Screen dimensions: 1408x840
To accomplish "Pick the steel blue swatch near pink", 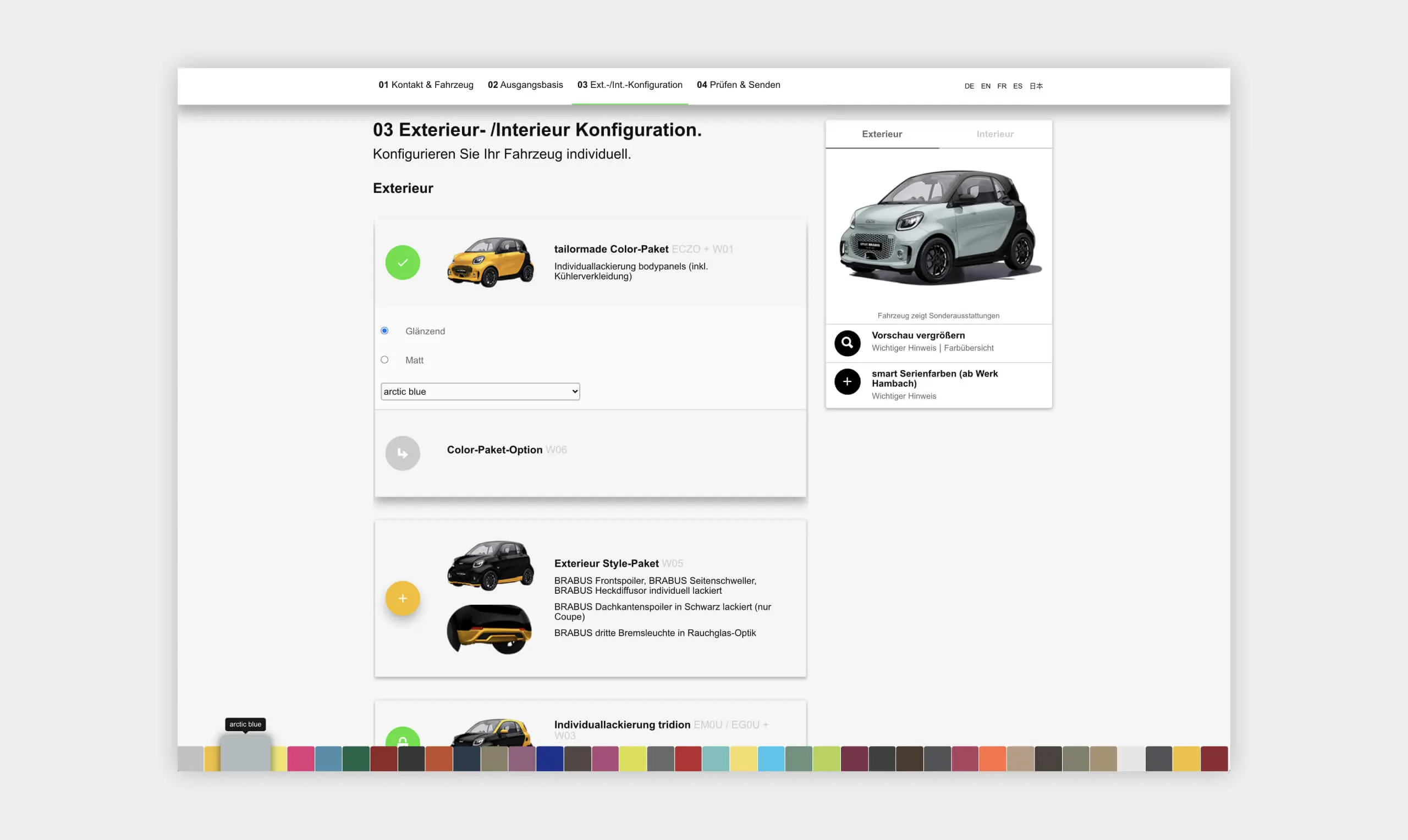I will (328, 759).
